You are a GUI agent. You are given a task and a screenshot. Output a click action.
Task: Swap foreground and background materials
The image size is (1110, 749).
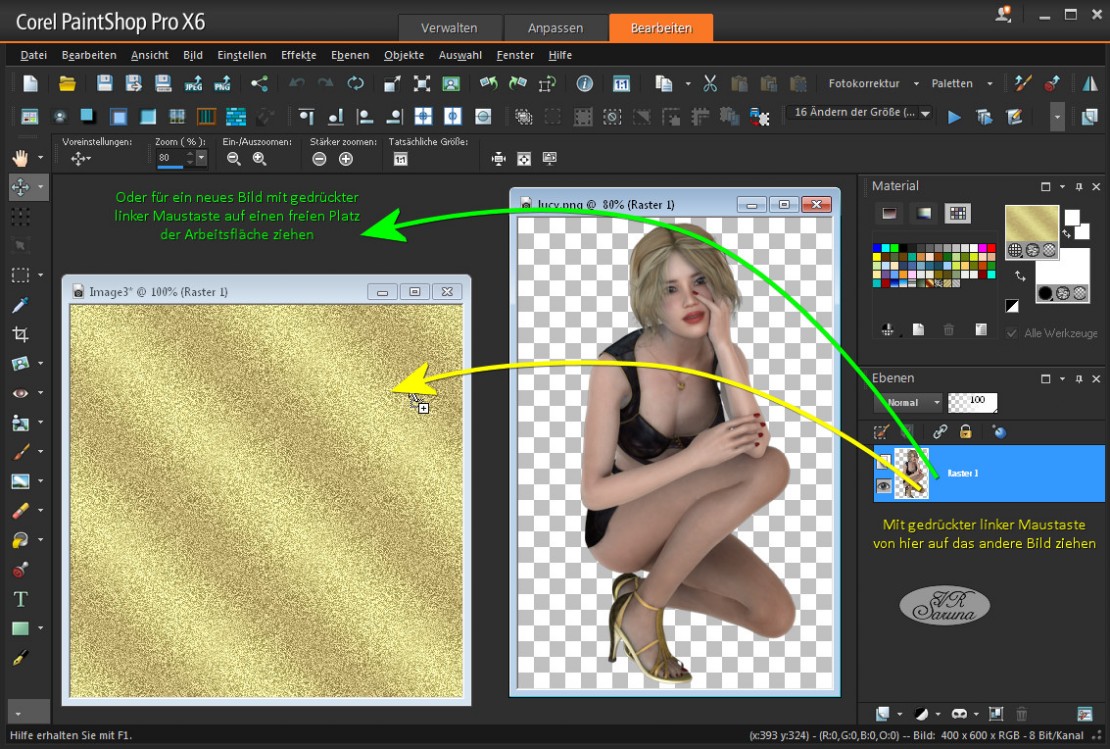tap(1020, 275)
